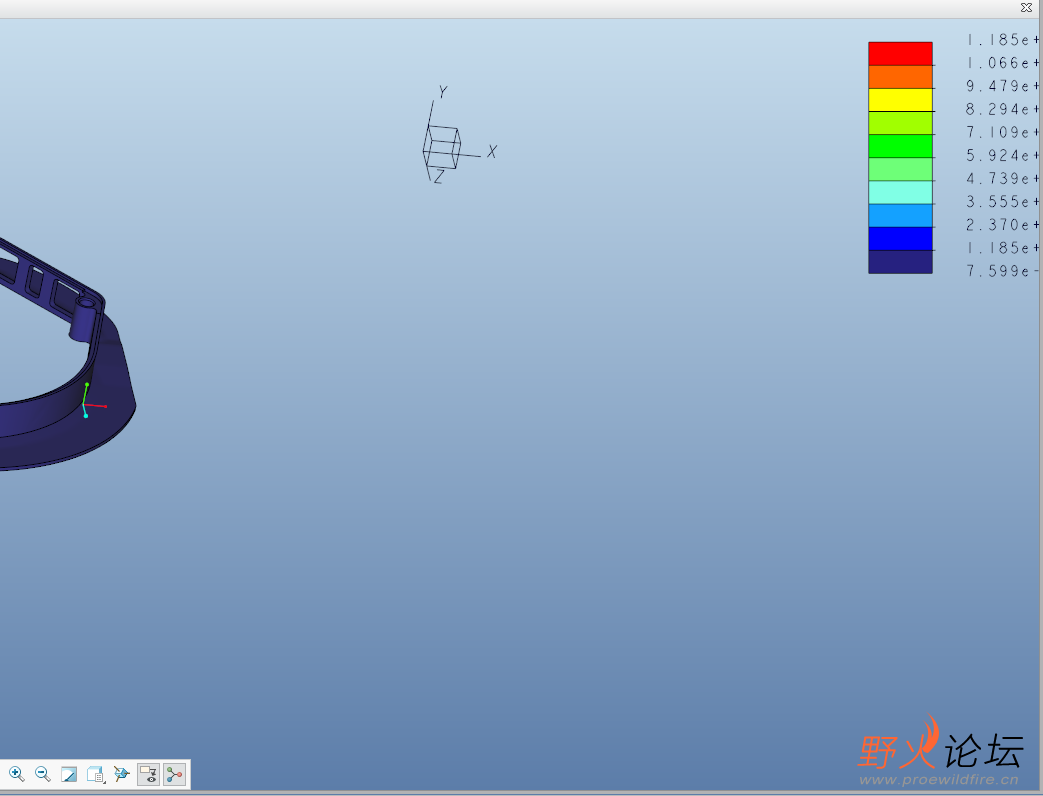Select the pale green legend color band
The height and width of the screenshot is (796, 1043).
click(900, 169)
